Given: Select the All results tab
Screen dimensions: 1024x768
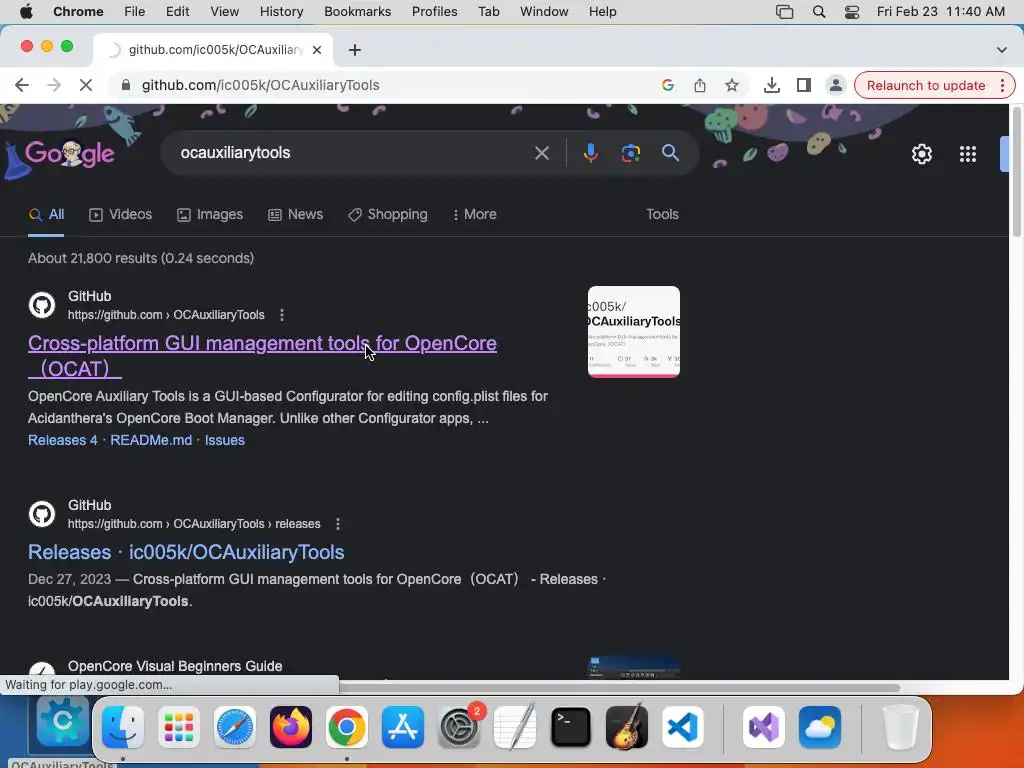Looking at the screenshot, I should coord(46,215).
